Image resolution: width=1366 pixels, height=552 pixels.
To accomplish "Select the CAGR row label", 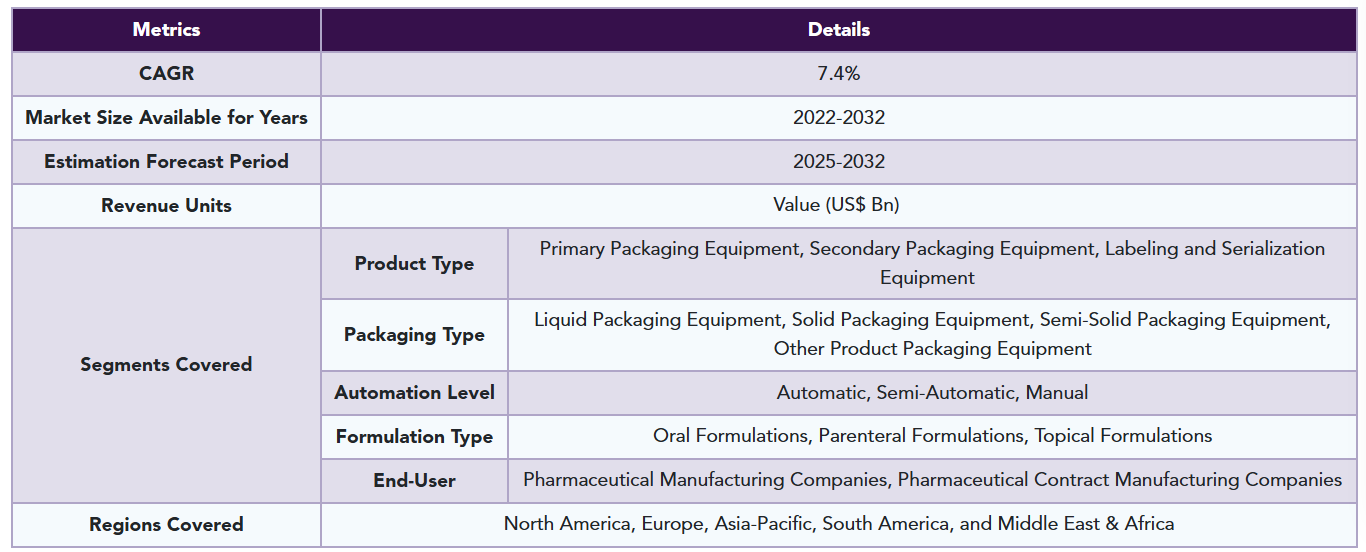I will (166, 74).
